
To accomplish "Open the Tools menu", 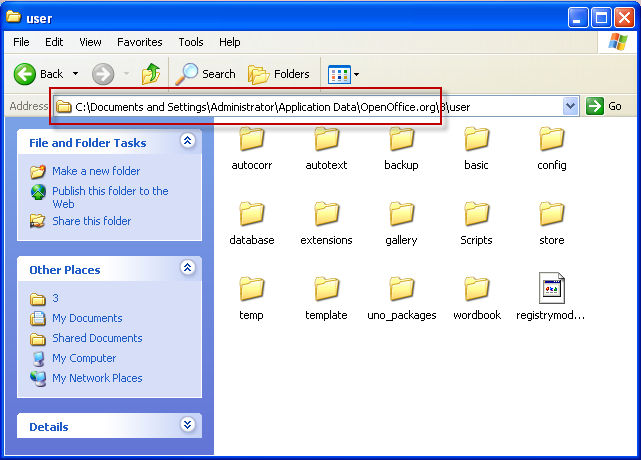I will (x=191, y=42).
